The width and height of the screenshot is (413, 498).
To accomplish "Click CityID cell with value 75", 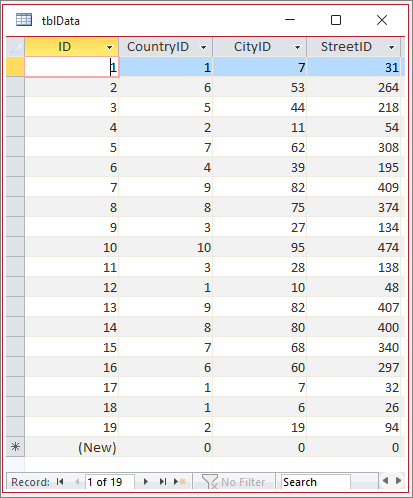I will pyautogui.click(x=259, y=207).
